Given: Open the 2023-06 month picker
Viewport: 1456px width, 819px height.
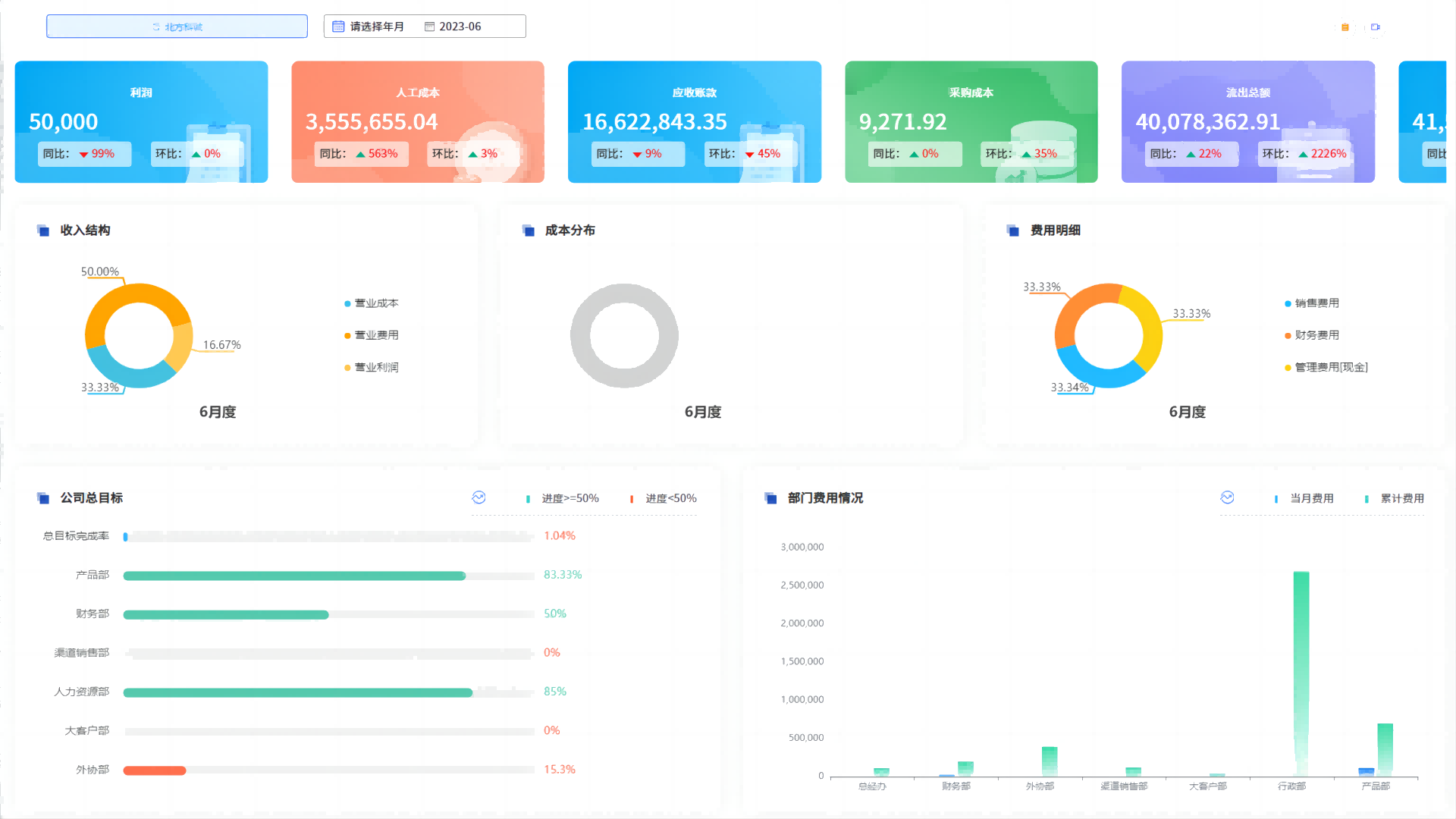Looking at the screenshot, I should click(460, 27).
